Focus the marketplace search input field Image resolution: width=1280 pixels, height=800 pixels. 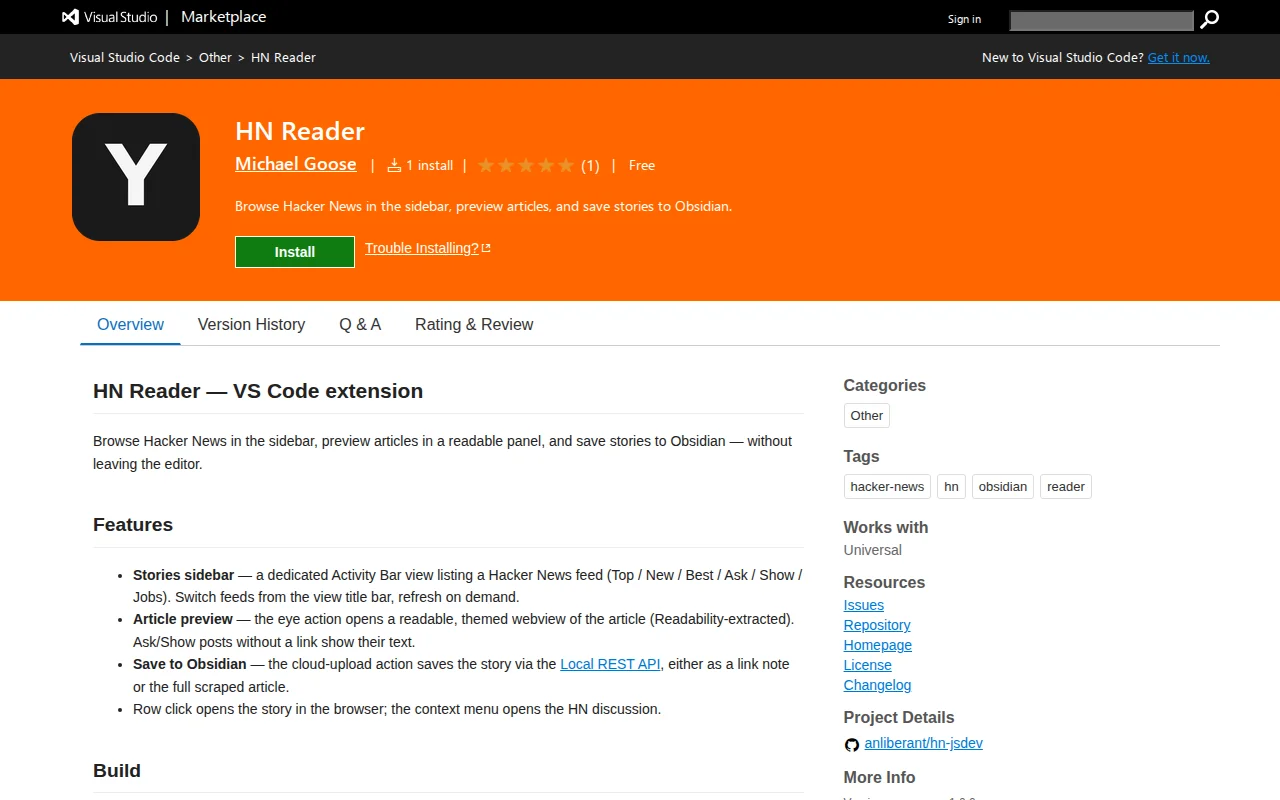1102,20
